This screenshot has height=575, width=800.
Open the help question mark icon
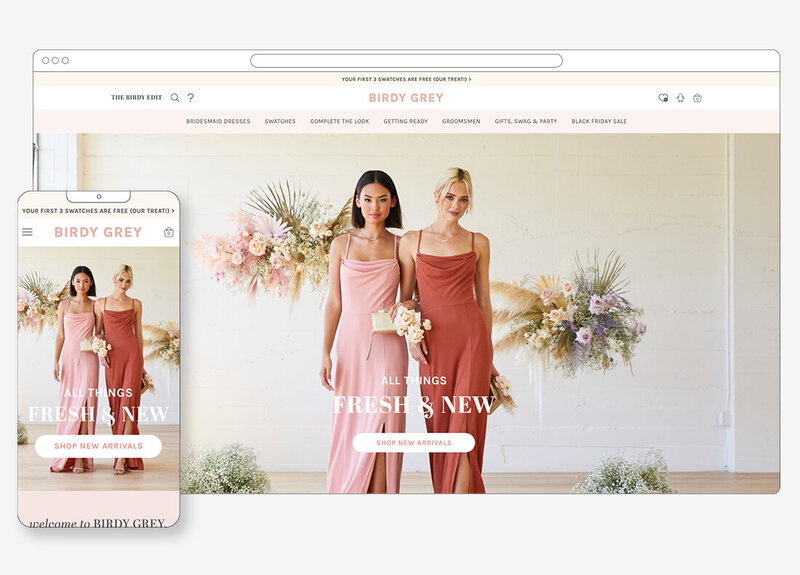click(x=190, y=98)
